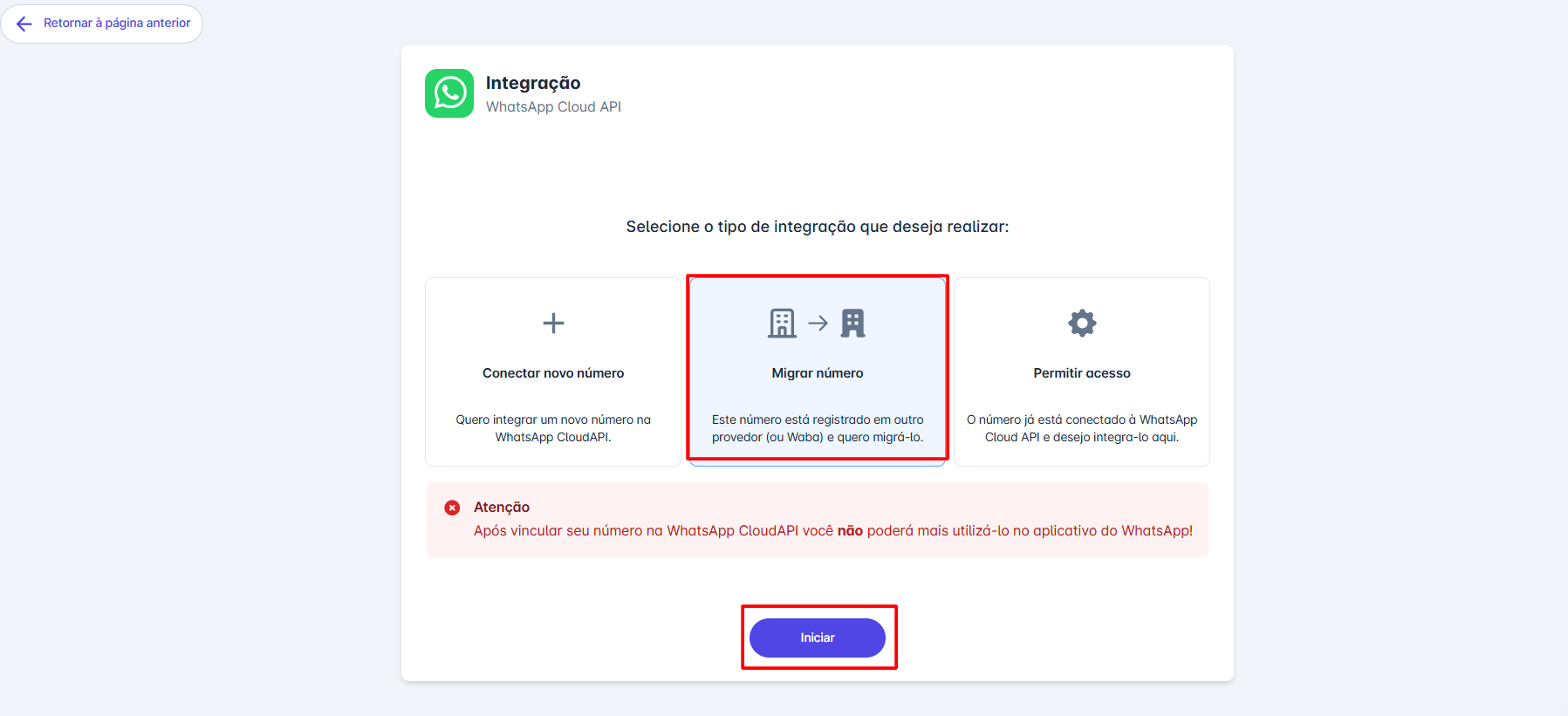Click the back arrow icon
Screen dimensions: 1568x716
[x=24, y=24]
